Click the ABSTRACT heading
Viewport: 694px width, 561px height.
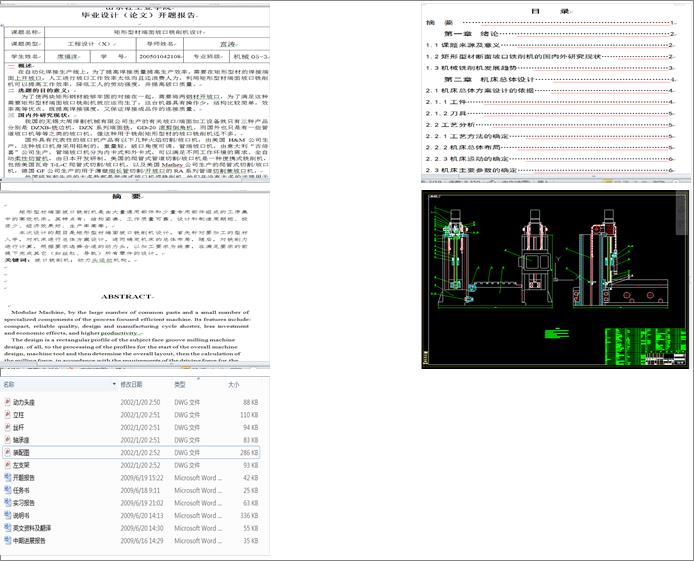126,296
